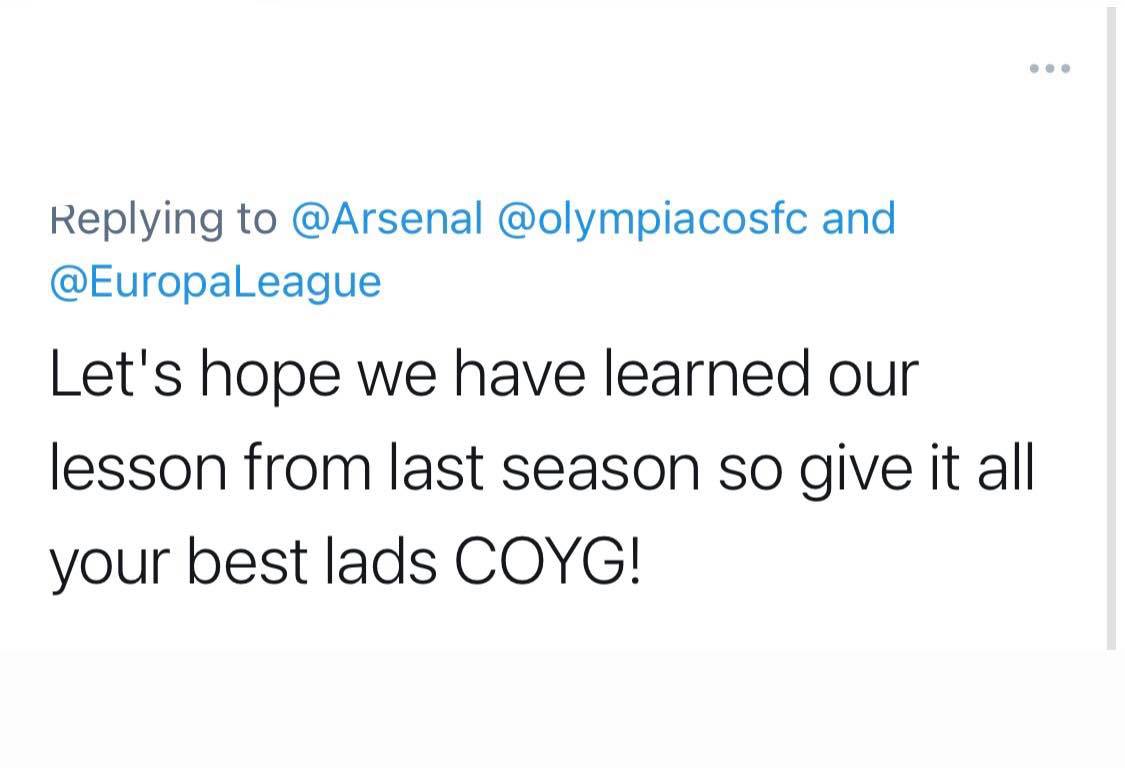Image resolution: width=1125 pixels, height=768 pixels.
Task: Click the gray bar below the tweet
Action: (x=562, y=709)
